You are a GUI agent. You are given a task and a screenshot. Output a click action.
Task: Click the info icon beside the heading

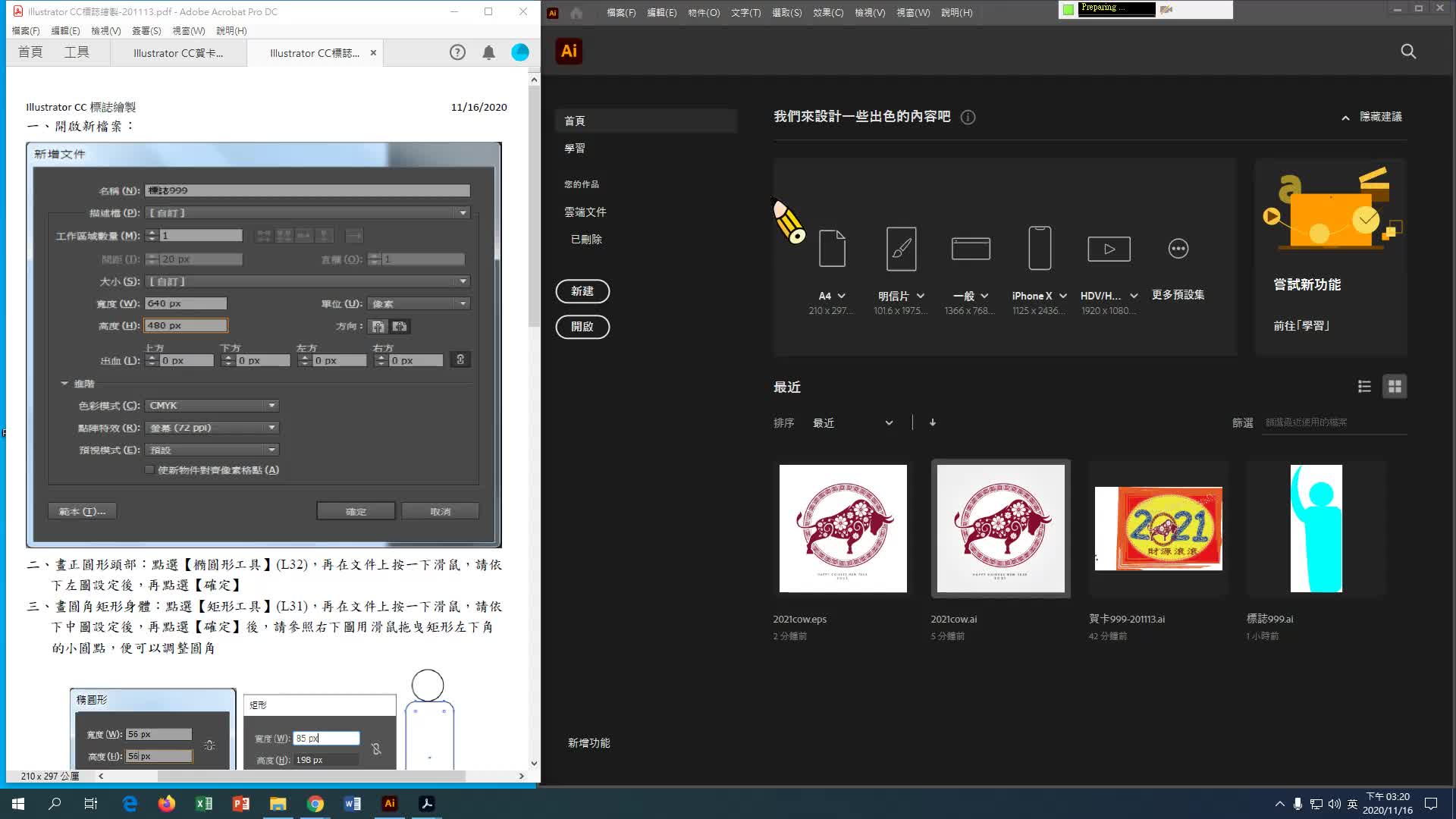[968, 118]
